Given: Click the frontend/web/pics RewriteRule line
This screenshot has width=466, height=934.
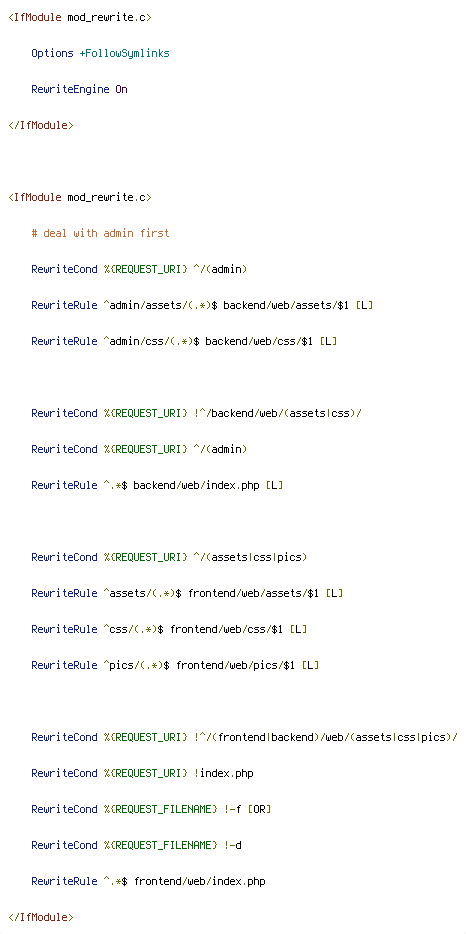Looking at the screenshot, I should pyautogui.click(x=175, y=665).
